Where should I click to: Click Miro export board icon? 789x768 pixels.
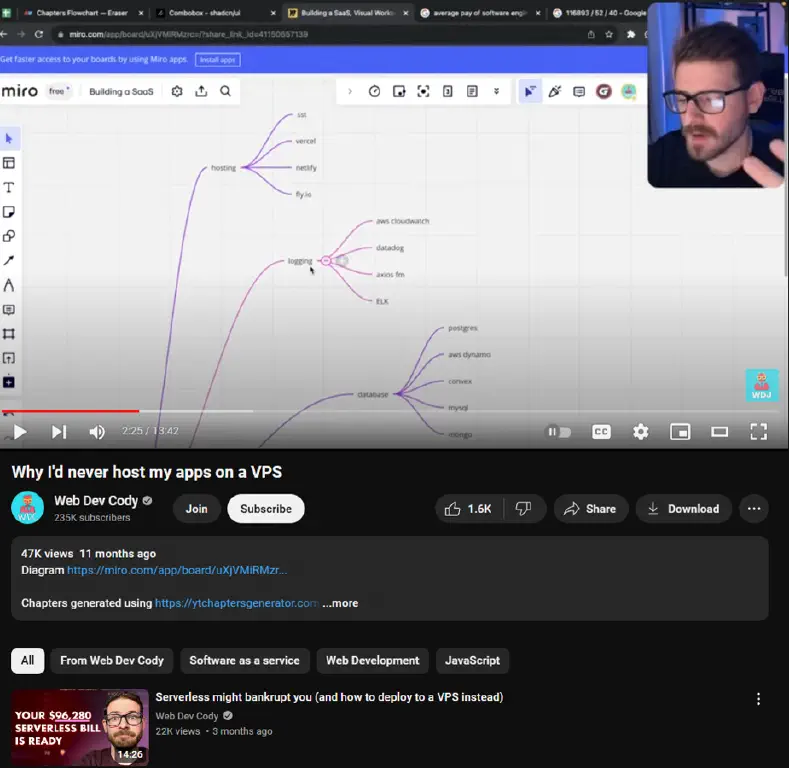[x=201, y=91]
